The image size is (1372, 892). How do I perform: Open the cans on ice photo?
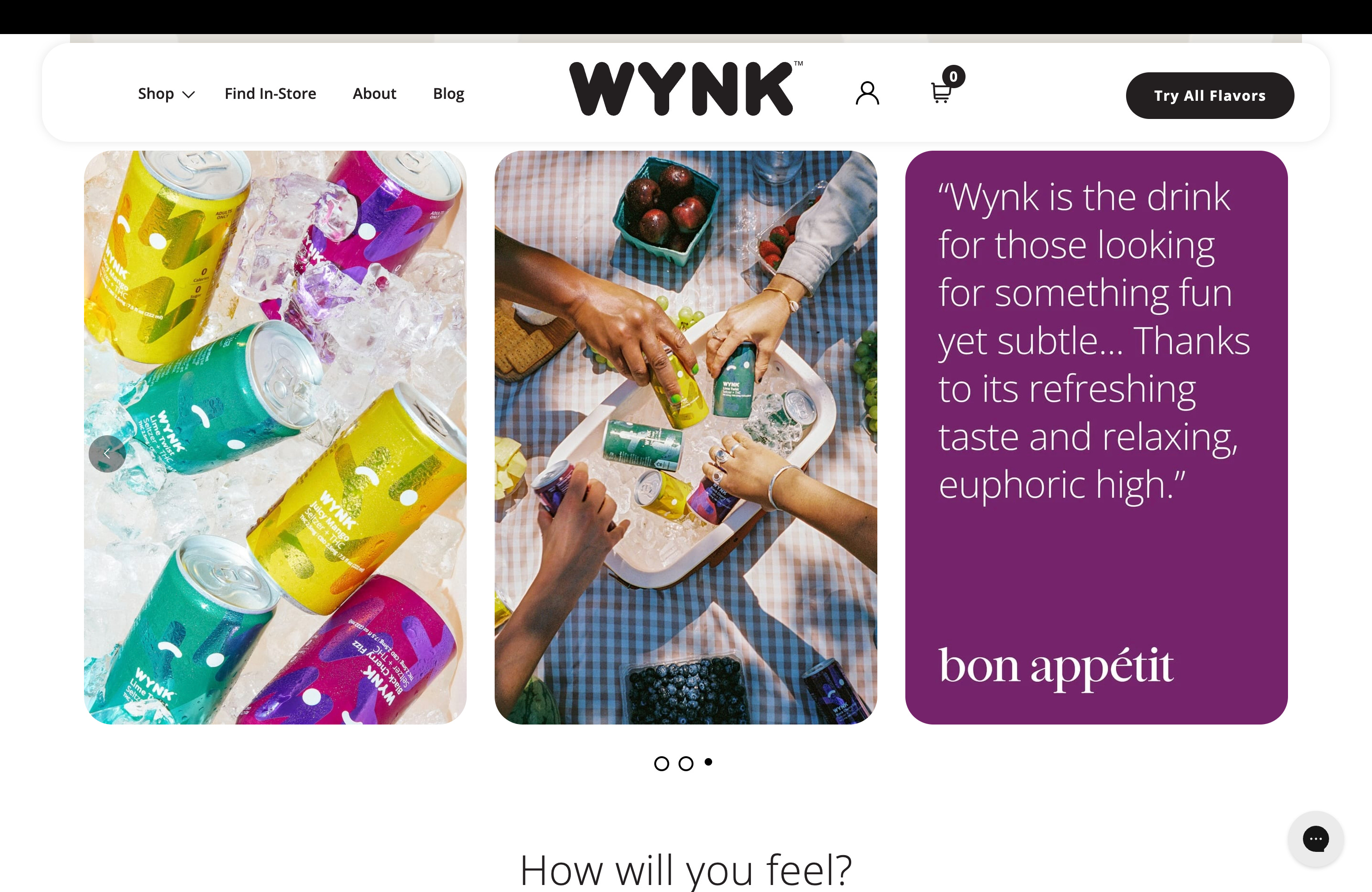pyautogui.click(x=275, y=437)
